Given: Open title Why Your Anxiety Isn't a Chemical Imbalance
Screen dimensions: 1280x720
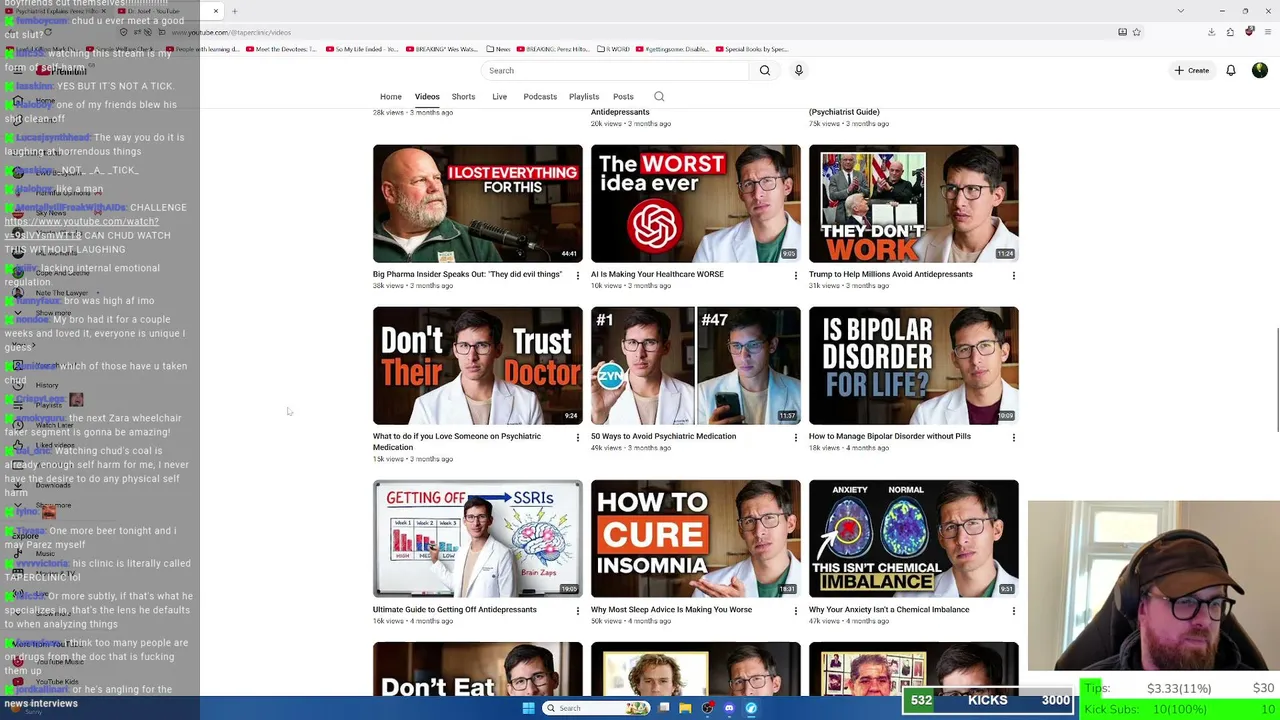Looking at the screenshot, I should 889,609.
